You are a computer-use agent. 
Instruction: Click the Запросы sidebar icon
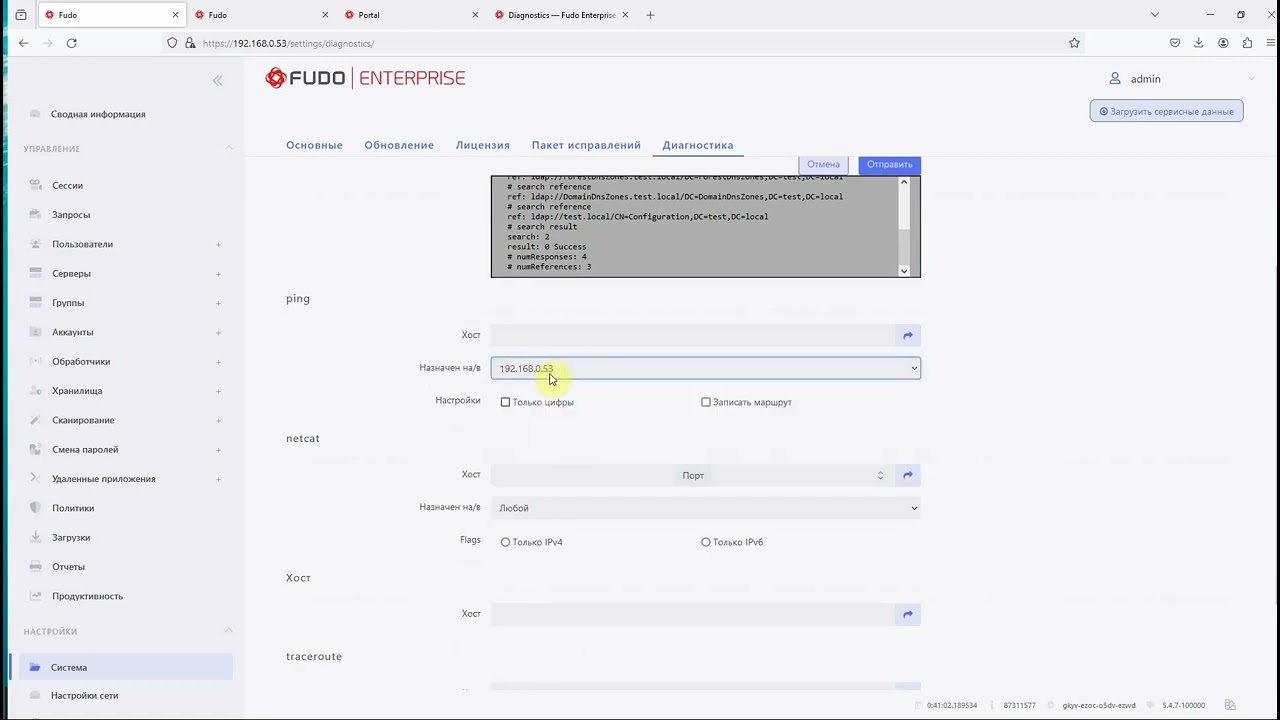pos(35,215)
